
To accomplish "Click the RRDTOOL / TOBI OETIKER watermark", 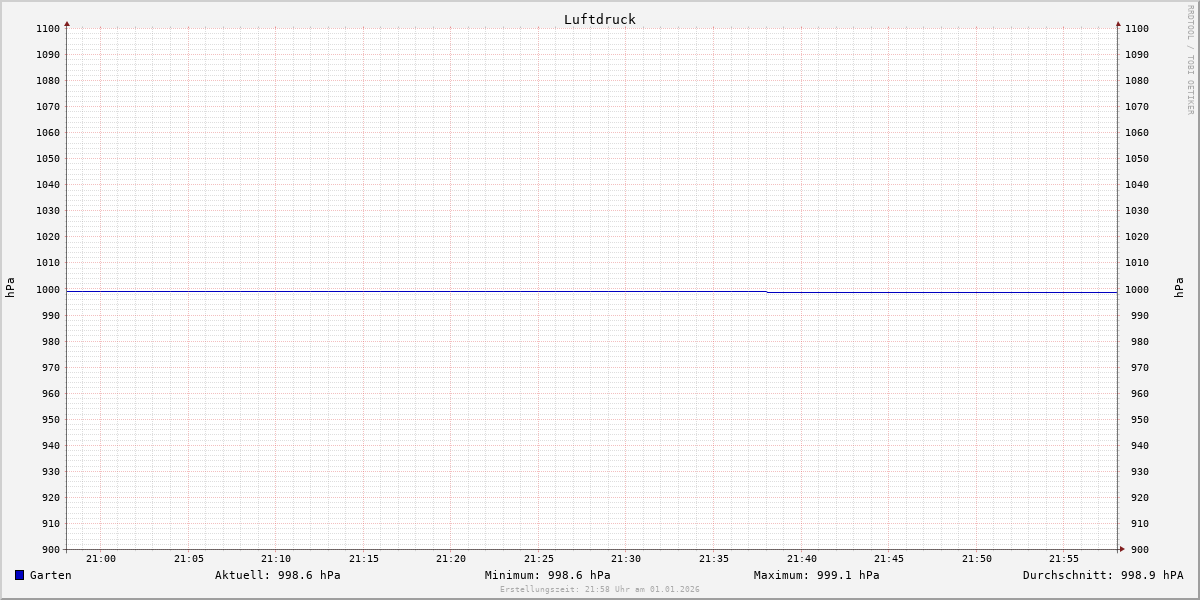I will click(x=1190, y=60).
